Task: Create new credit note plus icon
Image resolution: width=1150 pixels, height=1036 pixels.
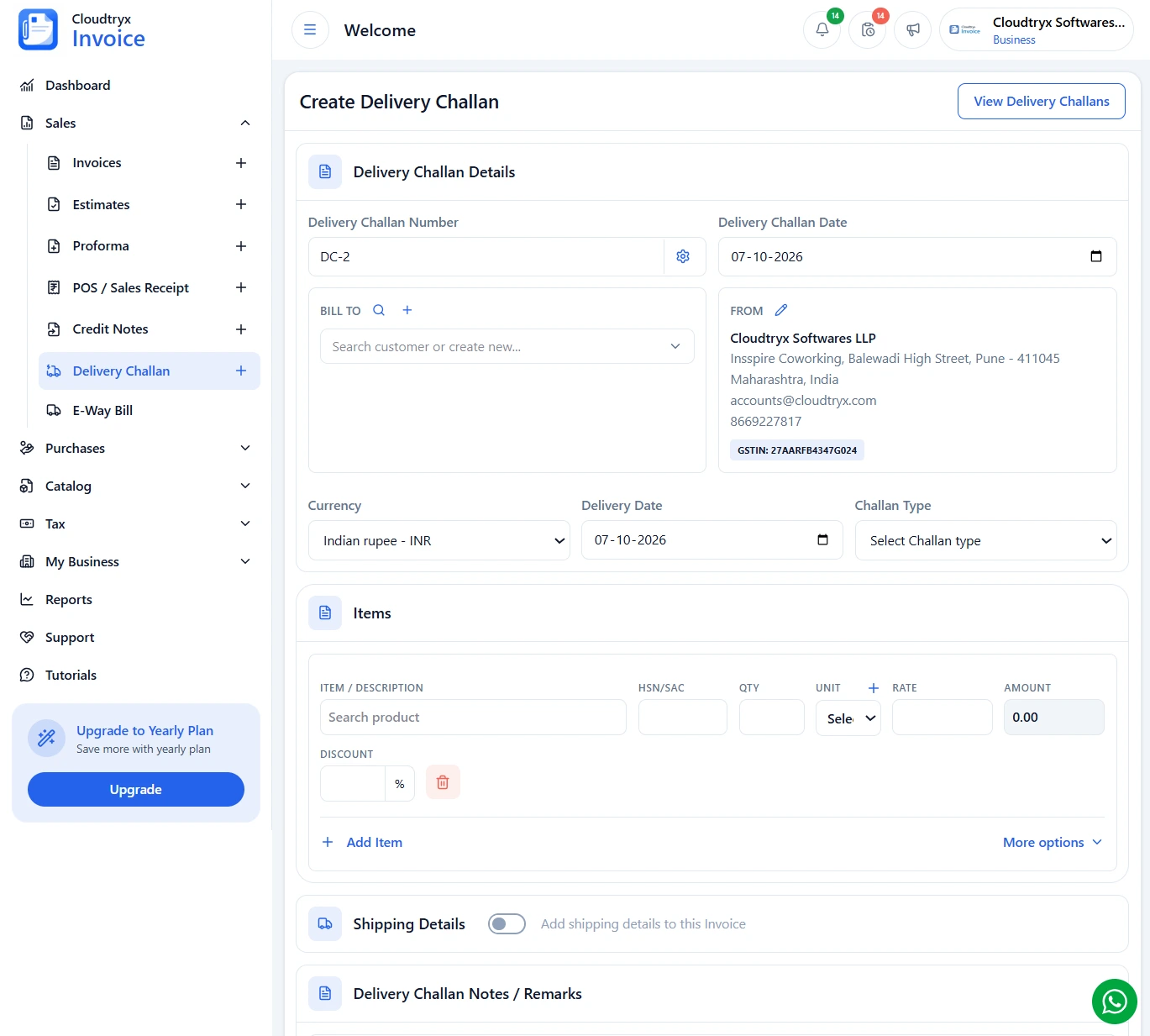Action: pyautogui.click(x=241, y=329)
